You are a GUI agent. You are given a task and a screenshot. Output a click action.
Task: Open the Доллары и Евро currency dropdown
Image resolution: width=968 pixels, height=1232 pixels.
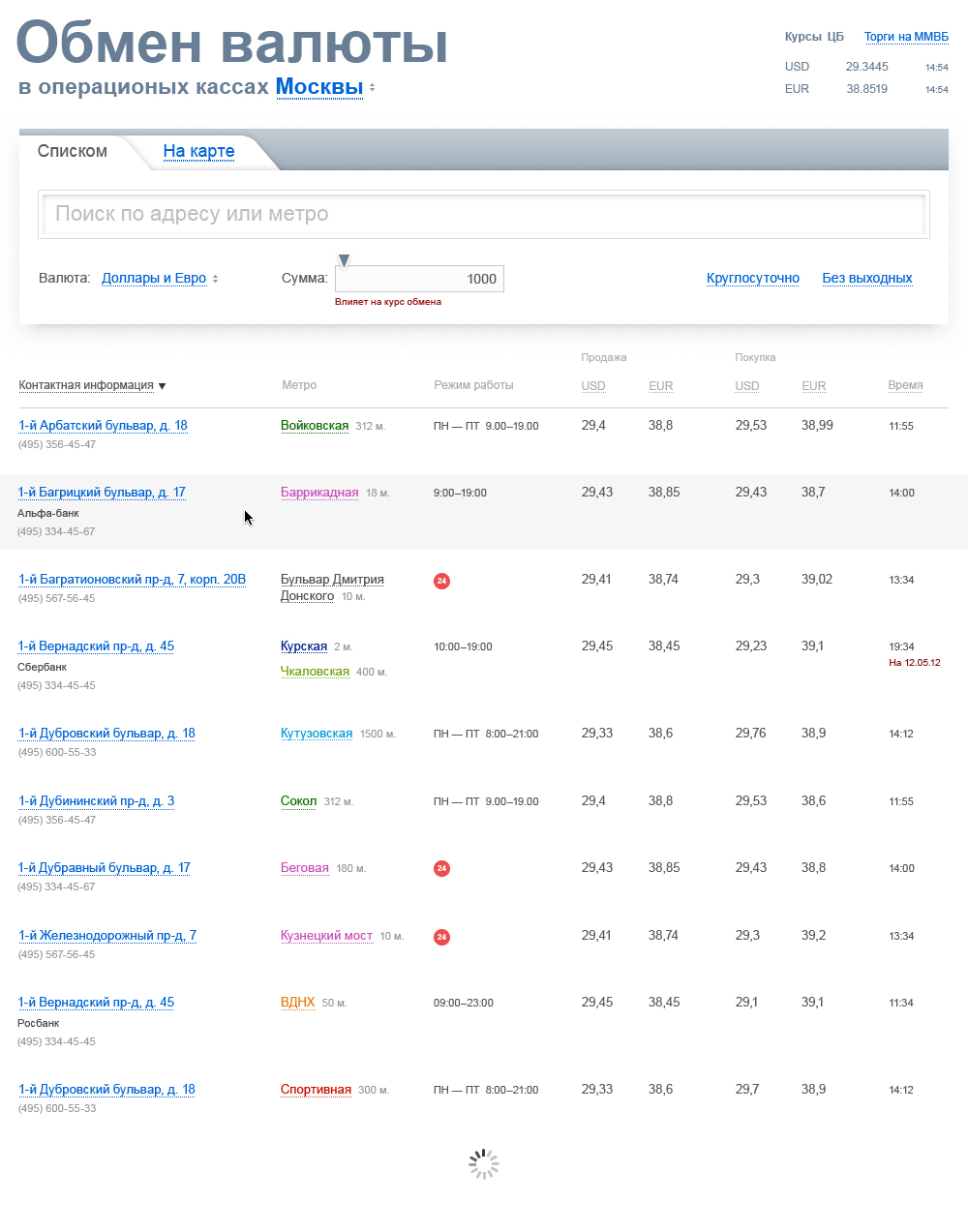[155, 278]
